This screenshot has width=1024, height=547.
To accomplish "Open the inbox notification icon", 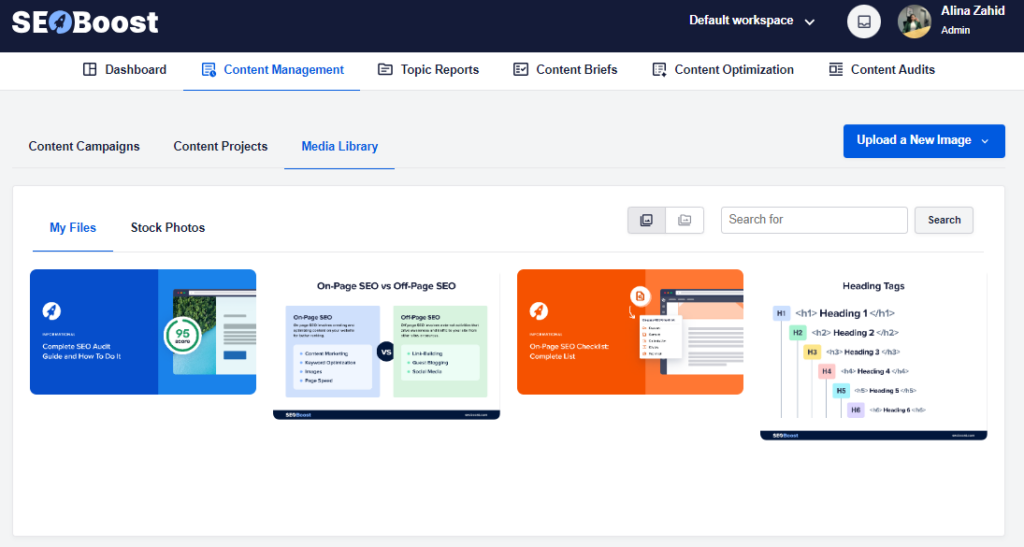I will click(x=863, y=22).
